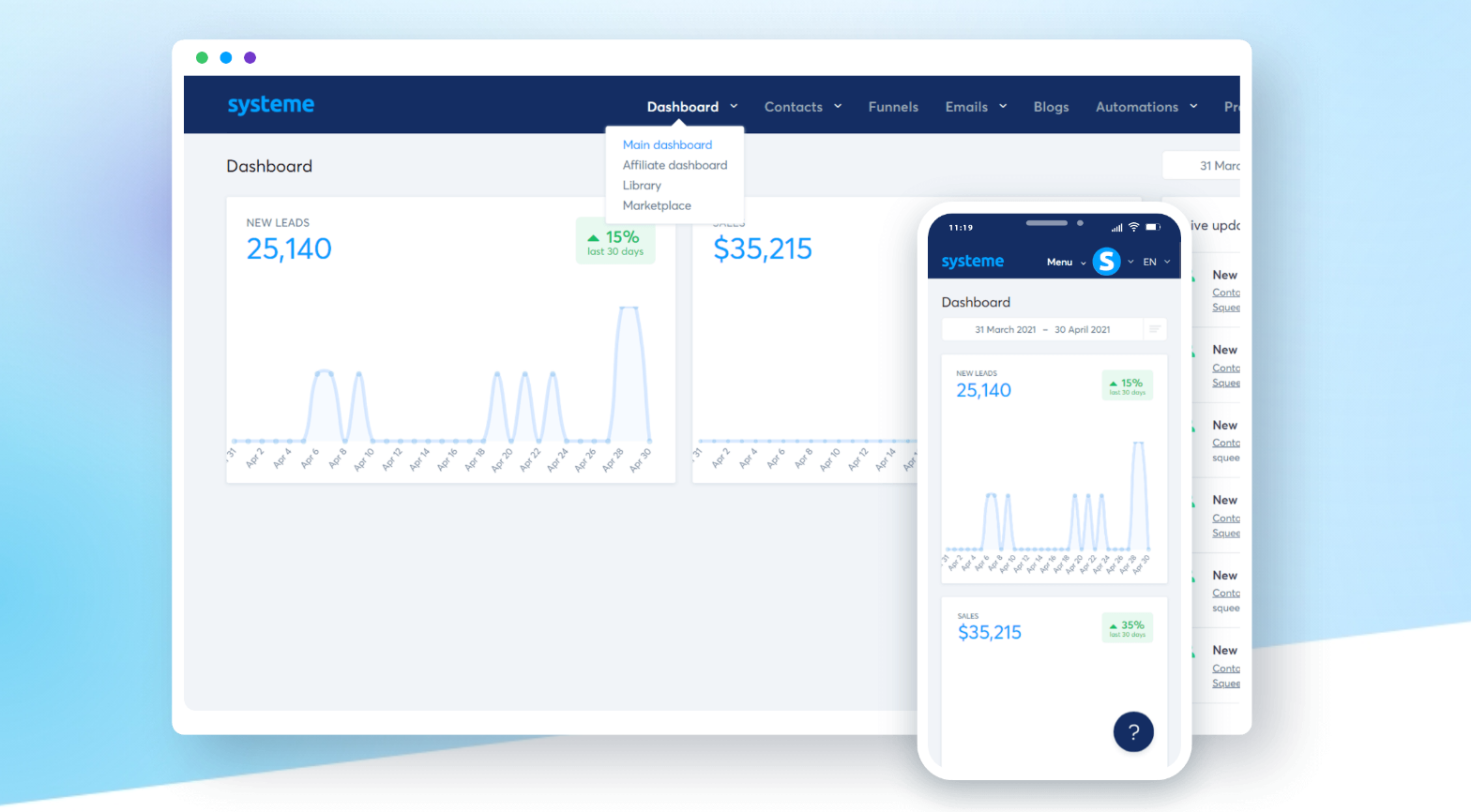Screen dimensions: 1471x812
Task: Expand the Emails dropdown chevron
Action: 1003,106
